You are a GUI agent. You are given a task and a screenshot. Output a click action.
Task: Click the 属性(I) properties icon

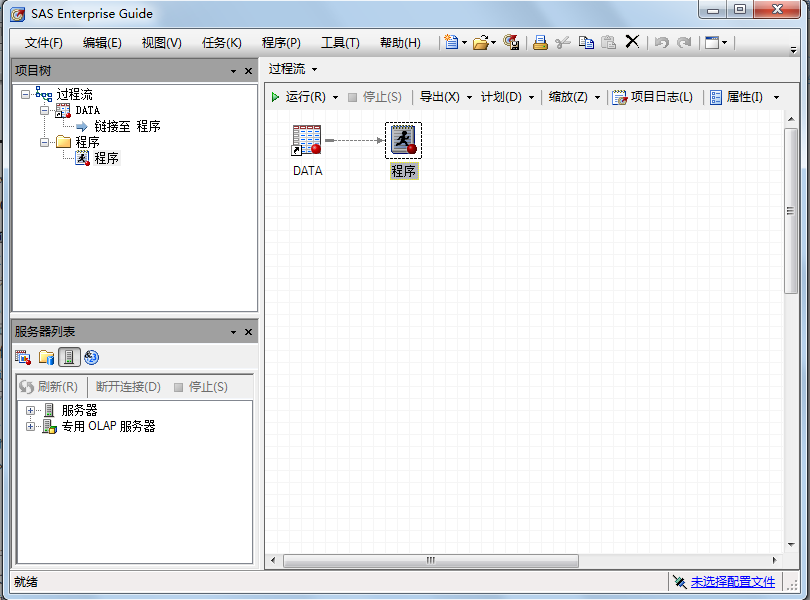[716, 97]
